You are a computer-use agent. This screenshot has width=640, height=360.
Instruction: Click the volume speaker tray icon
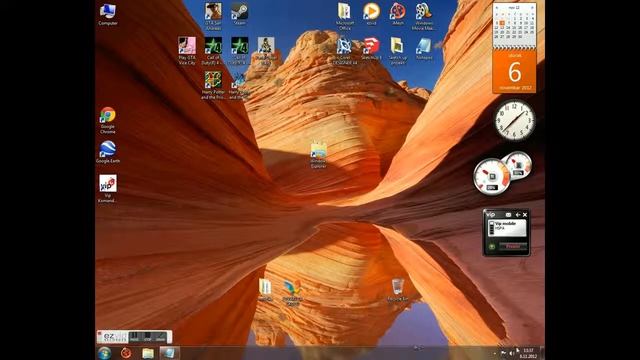(511, 353)
